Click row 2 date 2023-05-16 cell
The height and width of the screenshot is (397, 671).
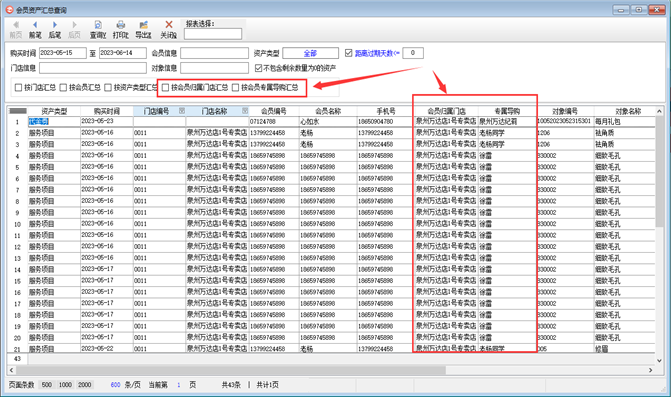pyautogui.click(x=107, y=133)
